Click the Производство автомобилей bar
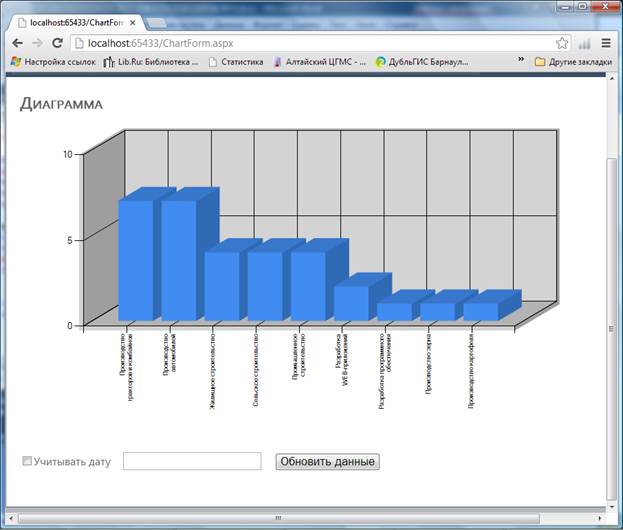 point(179,260)
